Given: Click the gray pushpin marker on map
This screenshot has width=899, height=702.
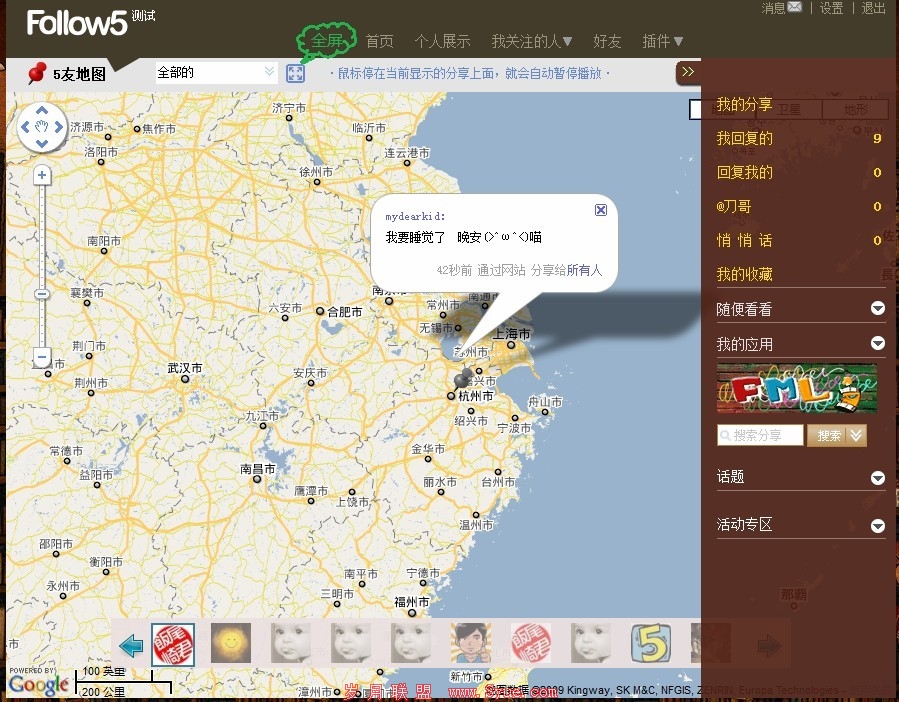Looking at the screenshot, I should tap(463, 377).
